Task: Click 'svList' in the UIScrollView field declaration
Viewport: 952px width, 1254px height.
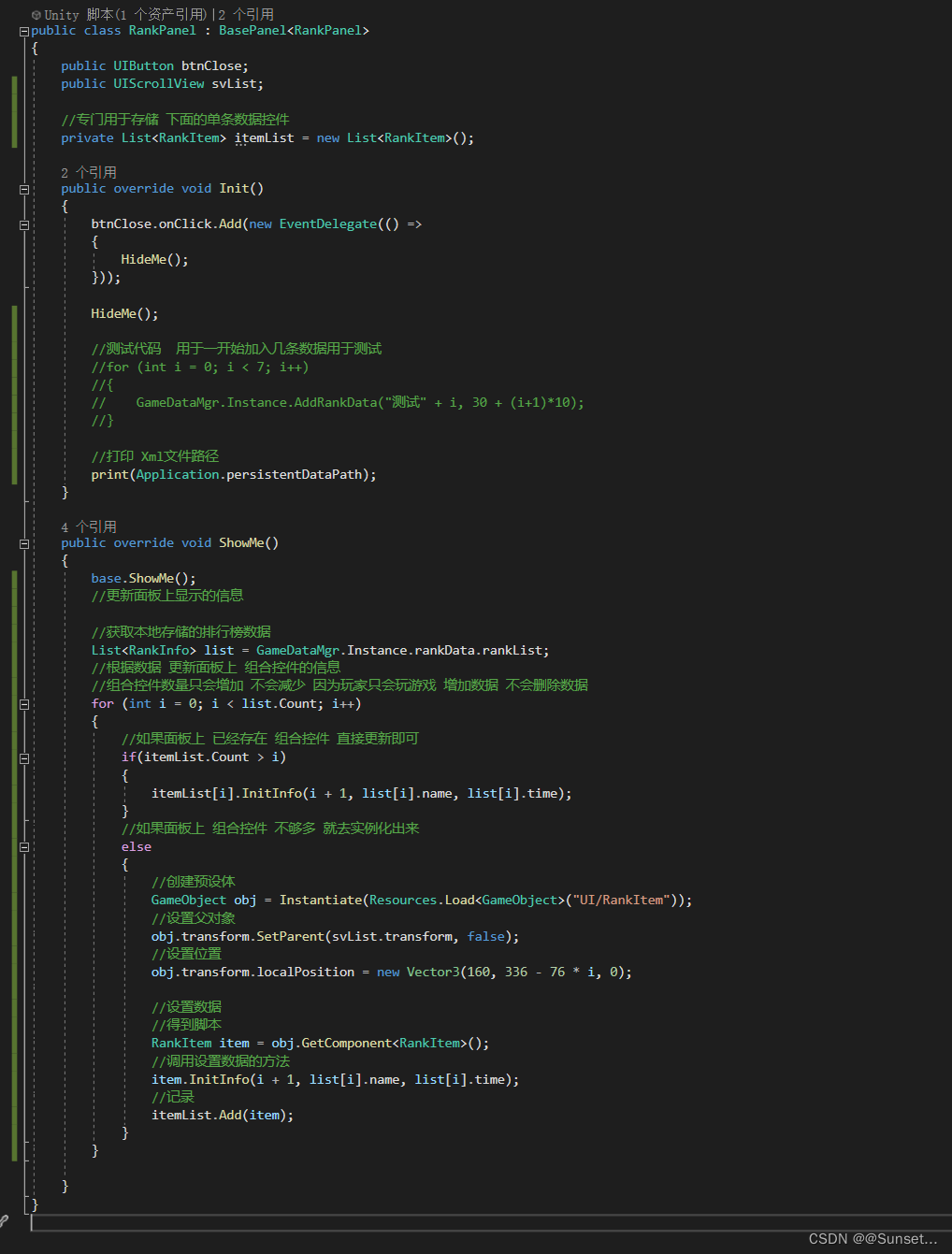Action: pos(234,84)
